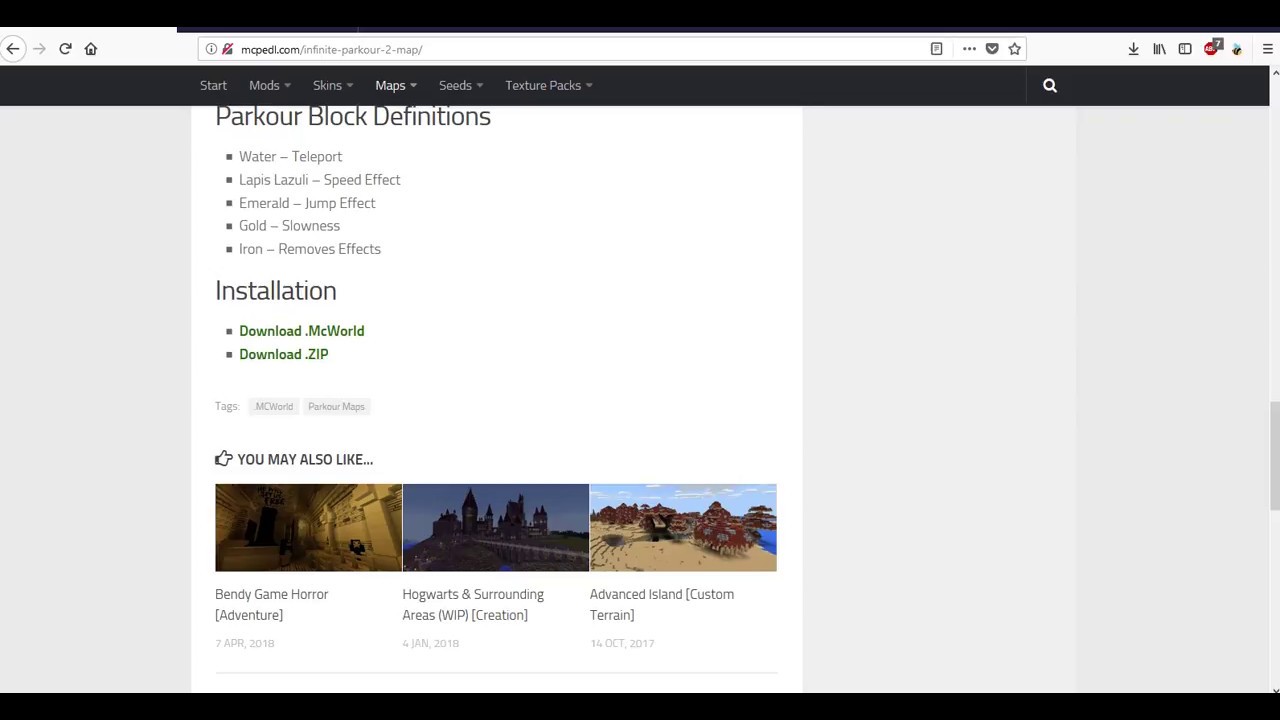1280x720 pixels.
Task: Expand the Texture Packs dropdown menu
Action: [549, 86]
